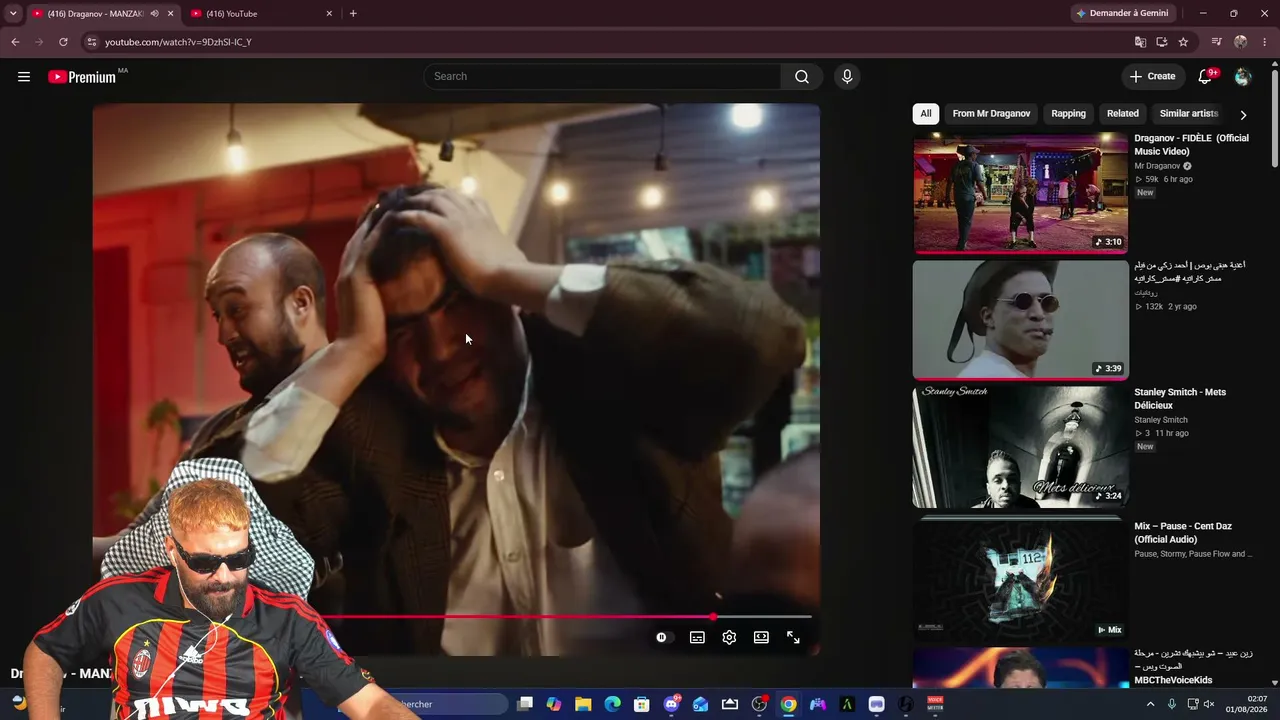Bookmark this page with the star
This screenshot has width=1280, height=720.
tap(1184, 42)
